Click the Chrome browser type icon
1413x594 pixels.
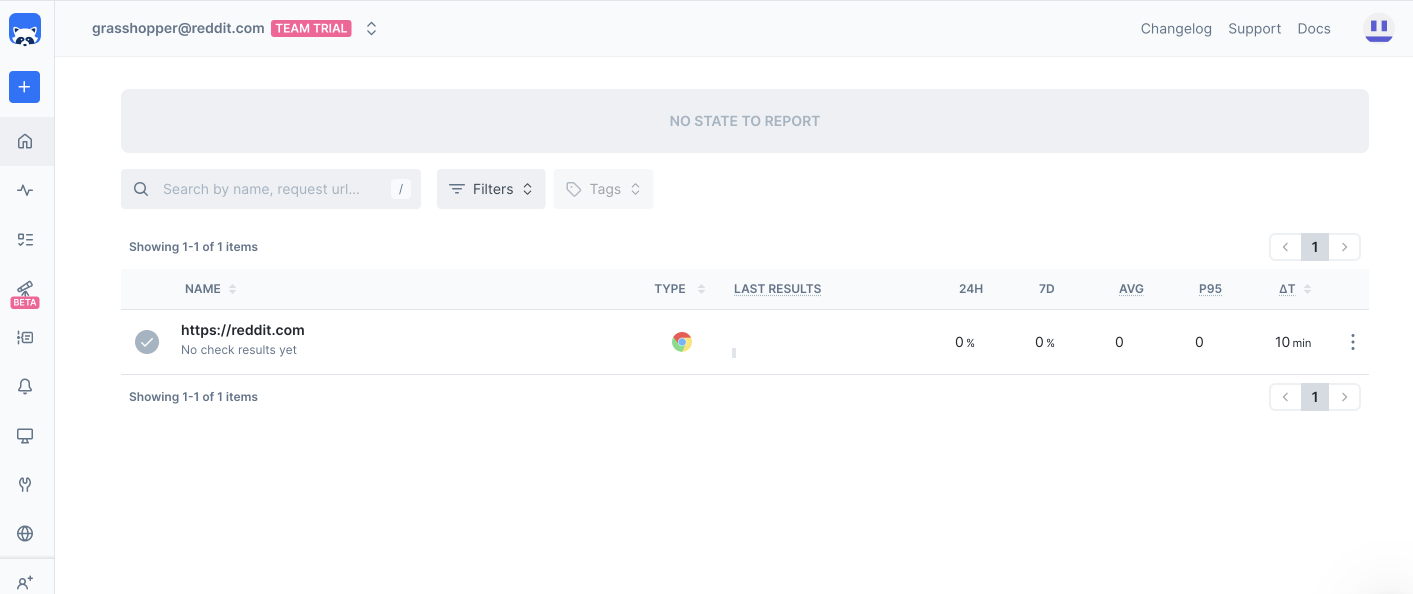tap(681, 341)
